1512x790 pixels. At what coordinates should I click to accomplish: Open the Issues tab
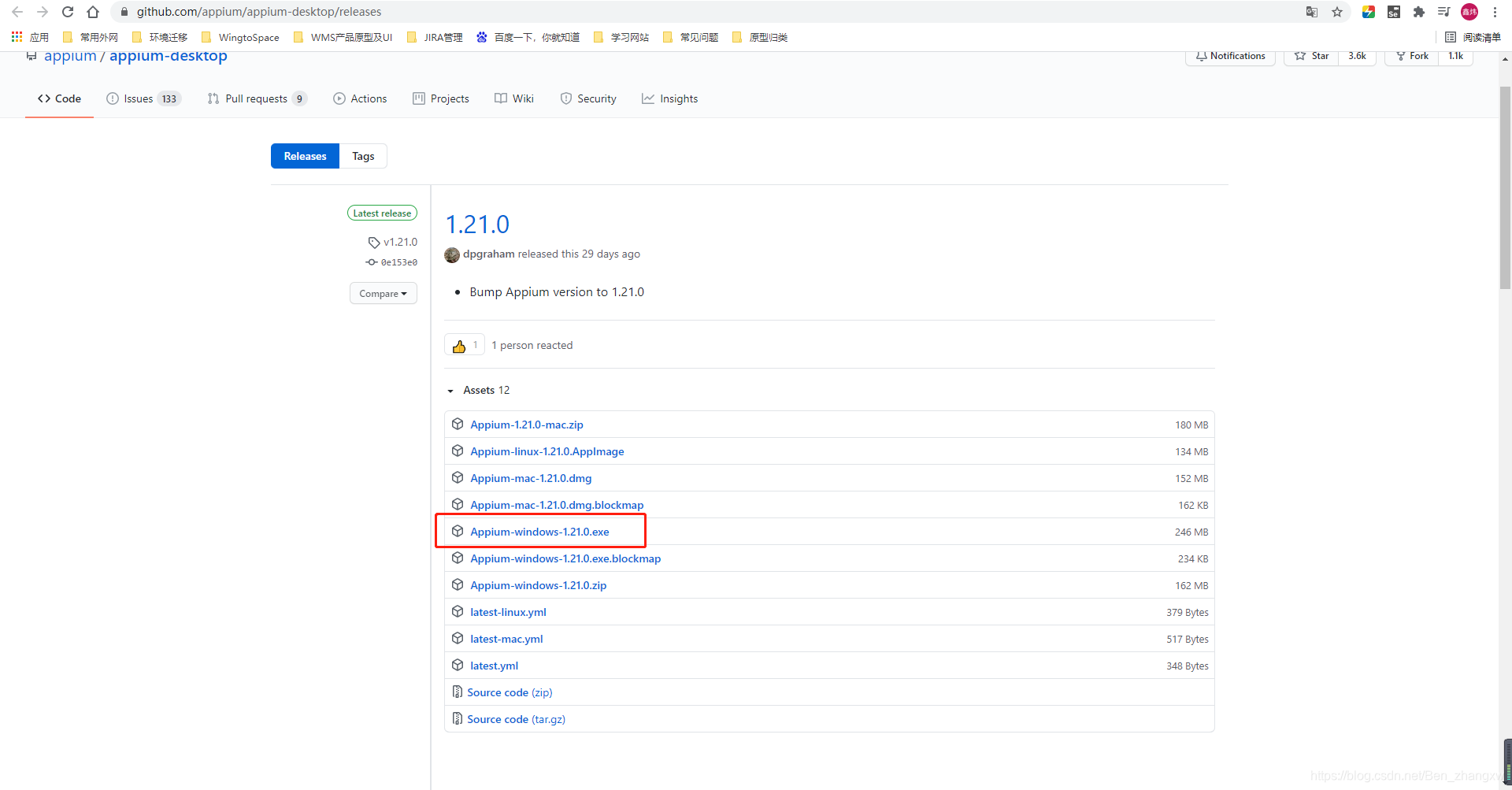pyautogui.click(x=143, y=98)
